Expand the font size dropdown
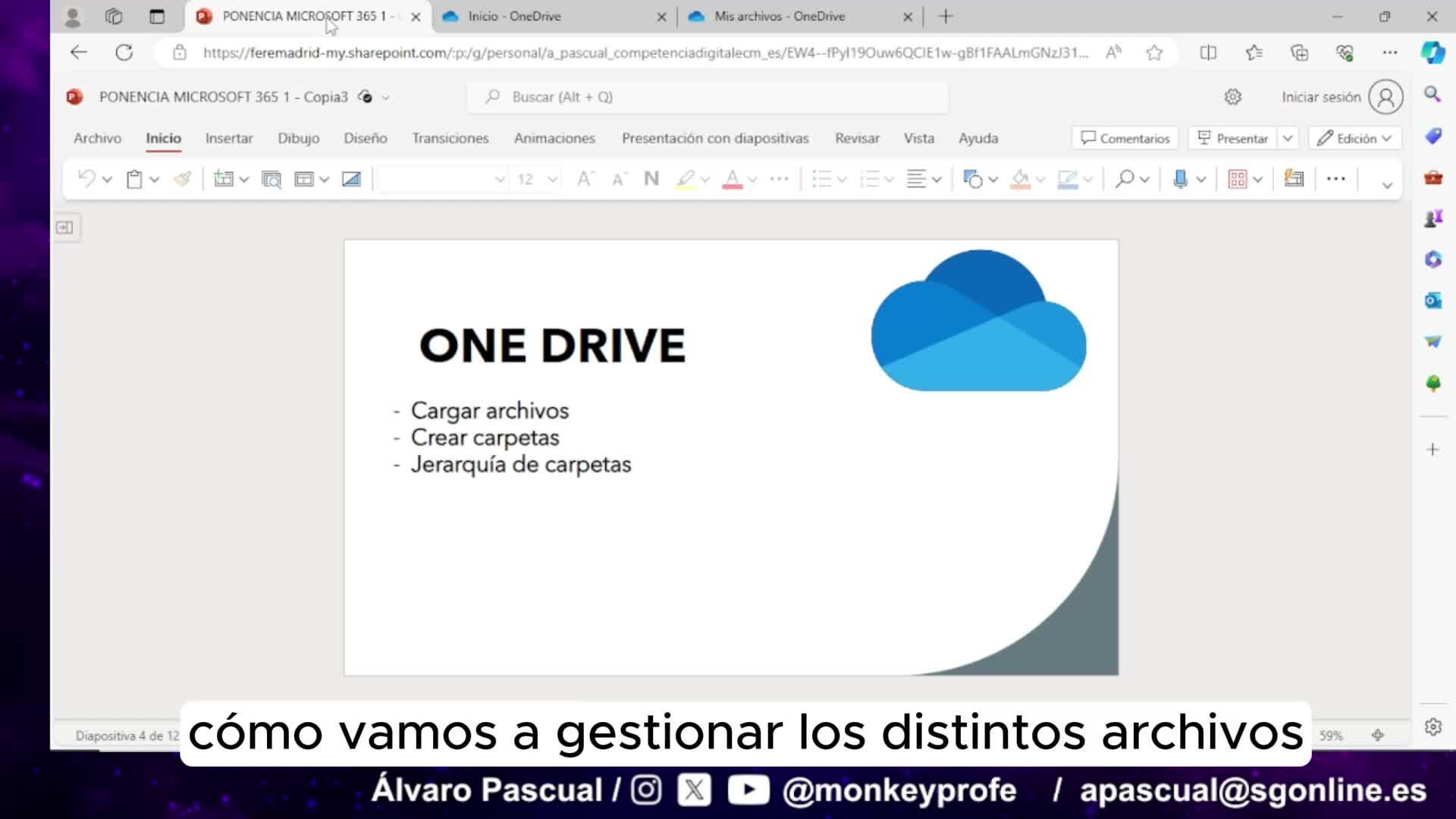Viewport: 1456px width, 819px height. click(552, 180)
